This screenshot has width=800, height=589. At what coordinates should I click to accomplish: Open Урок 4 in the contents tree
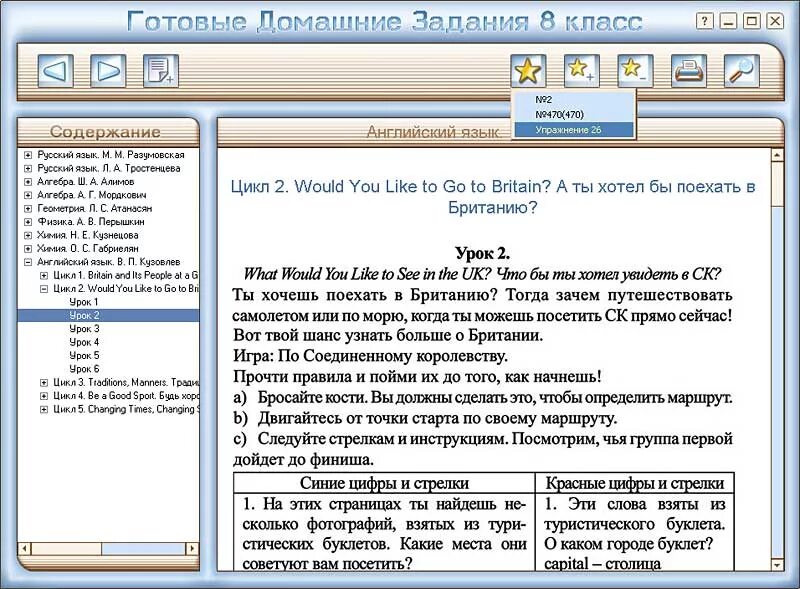coord(84,342)
